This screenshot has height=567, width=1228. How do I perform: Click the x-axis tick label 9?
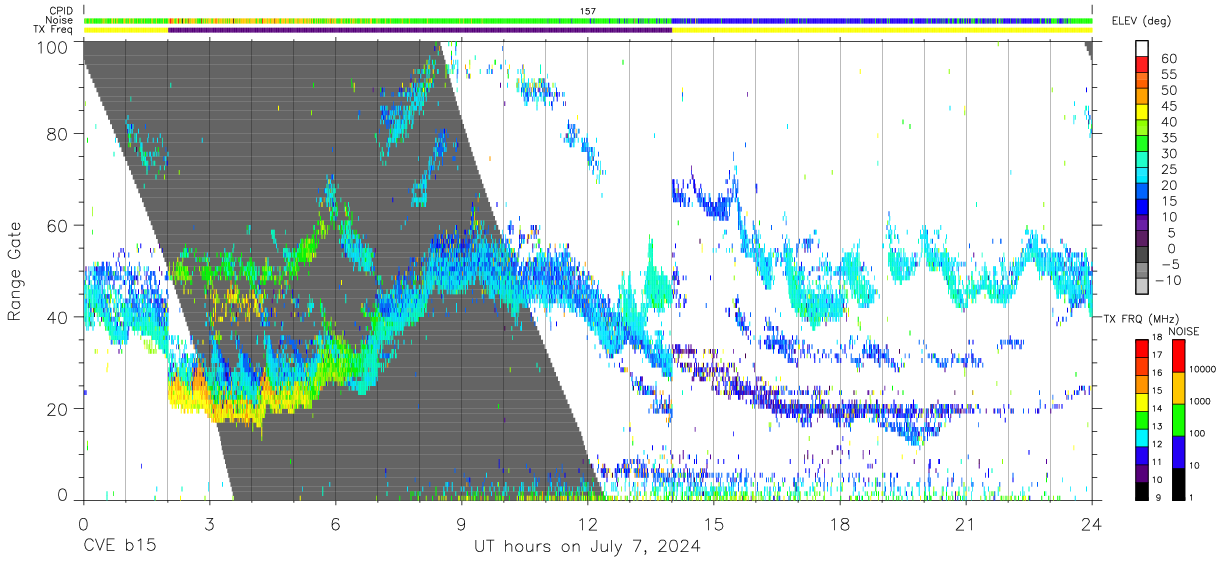[462, 525]
